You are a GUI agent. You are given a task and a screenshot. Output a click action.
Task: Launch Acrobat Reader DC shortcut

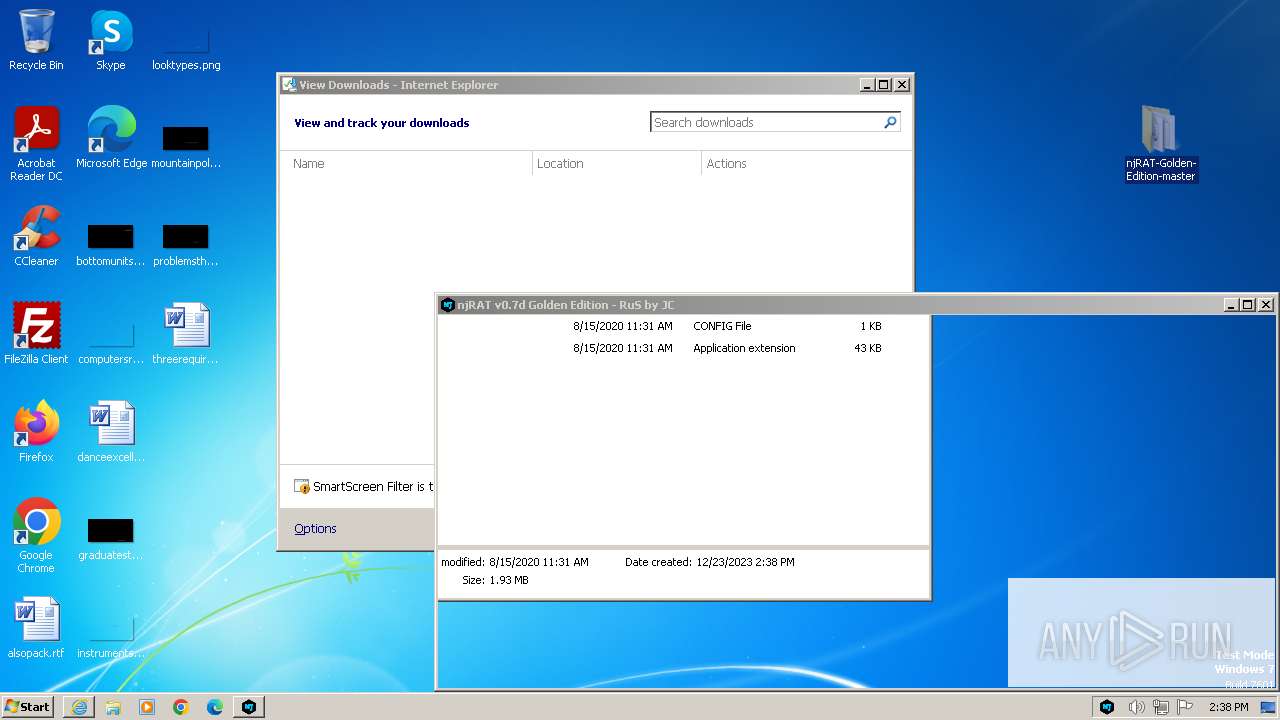point(36,143)
